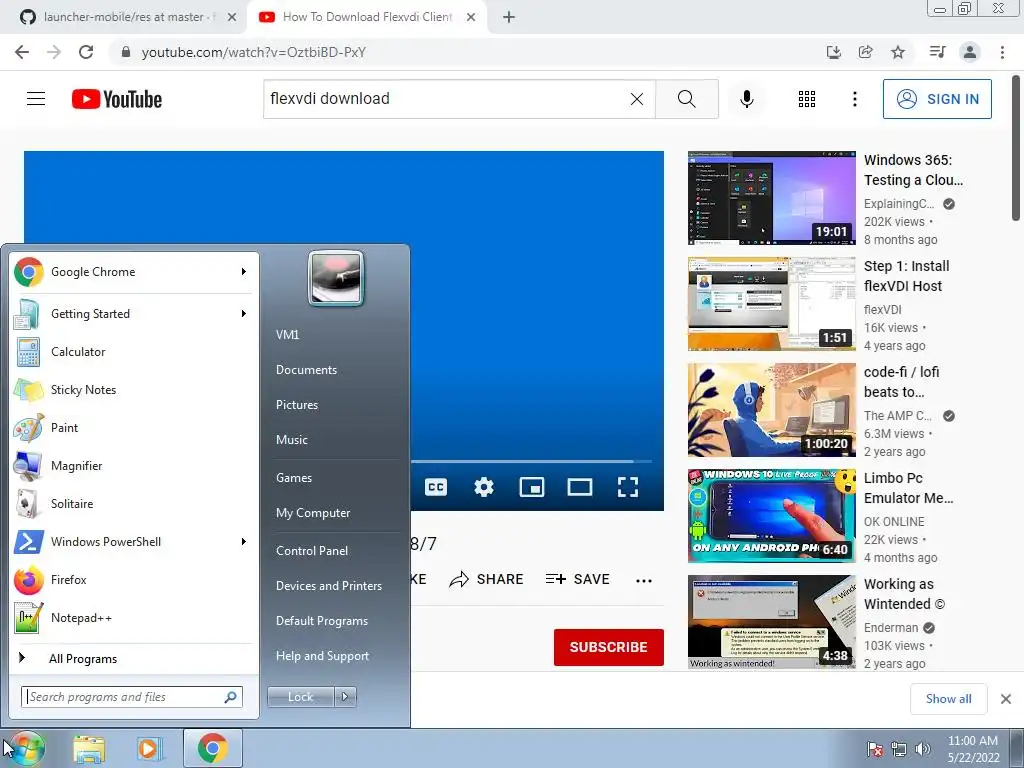1024x768 pixels.
Task: Clear the search box with the X
Action: click(637, 99)
